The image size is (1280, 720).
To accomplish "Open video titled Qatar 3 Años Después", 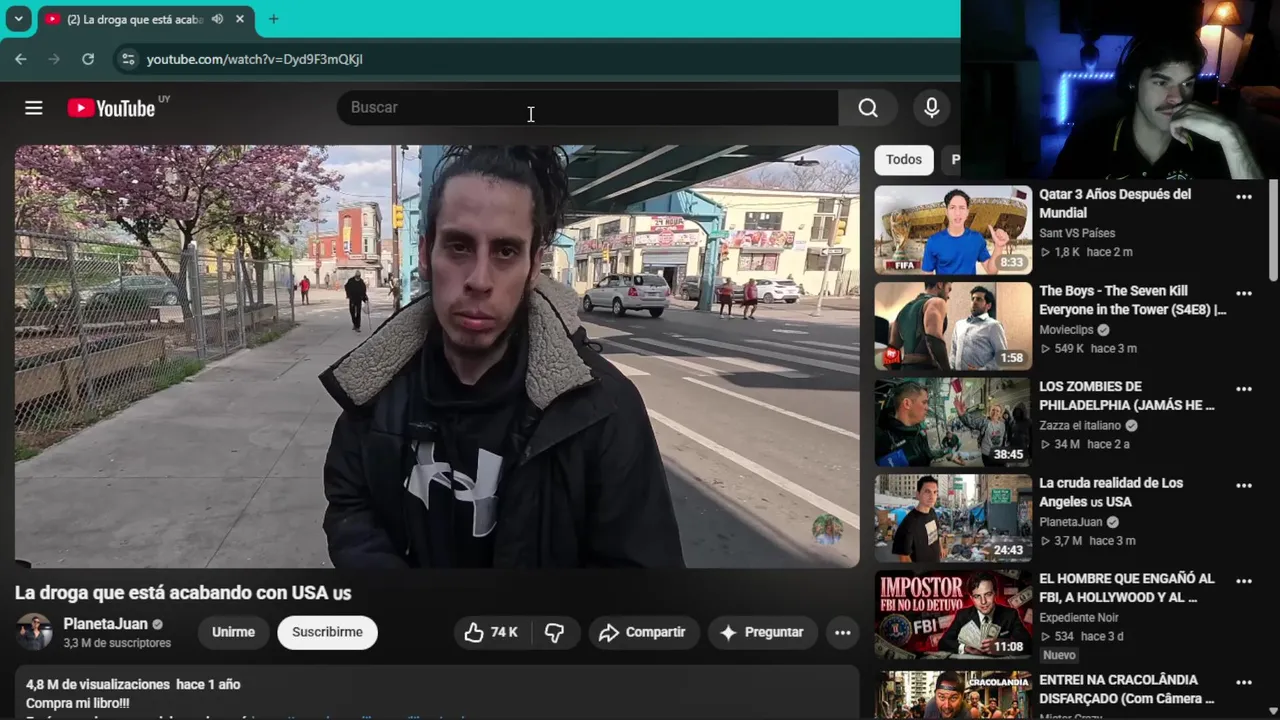I will click(x=1115, y=204).
